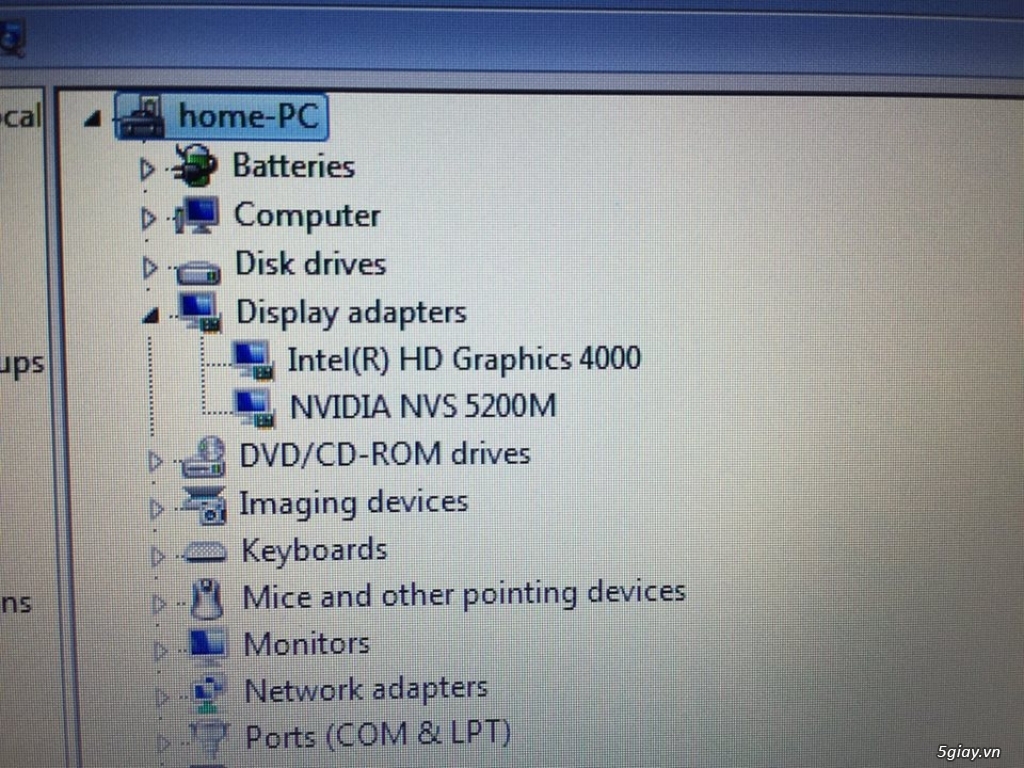Screen dimensions: 1024x768
Task: Collapse the home-PC root node
Action: tap(93, 118)
